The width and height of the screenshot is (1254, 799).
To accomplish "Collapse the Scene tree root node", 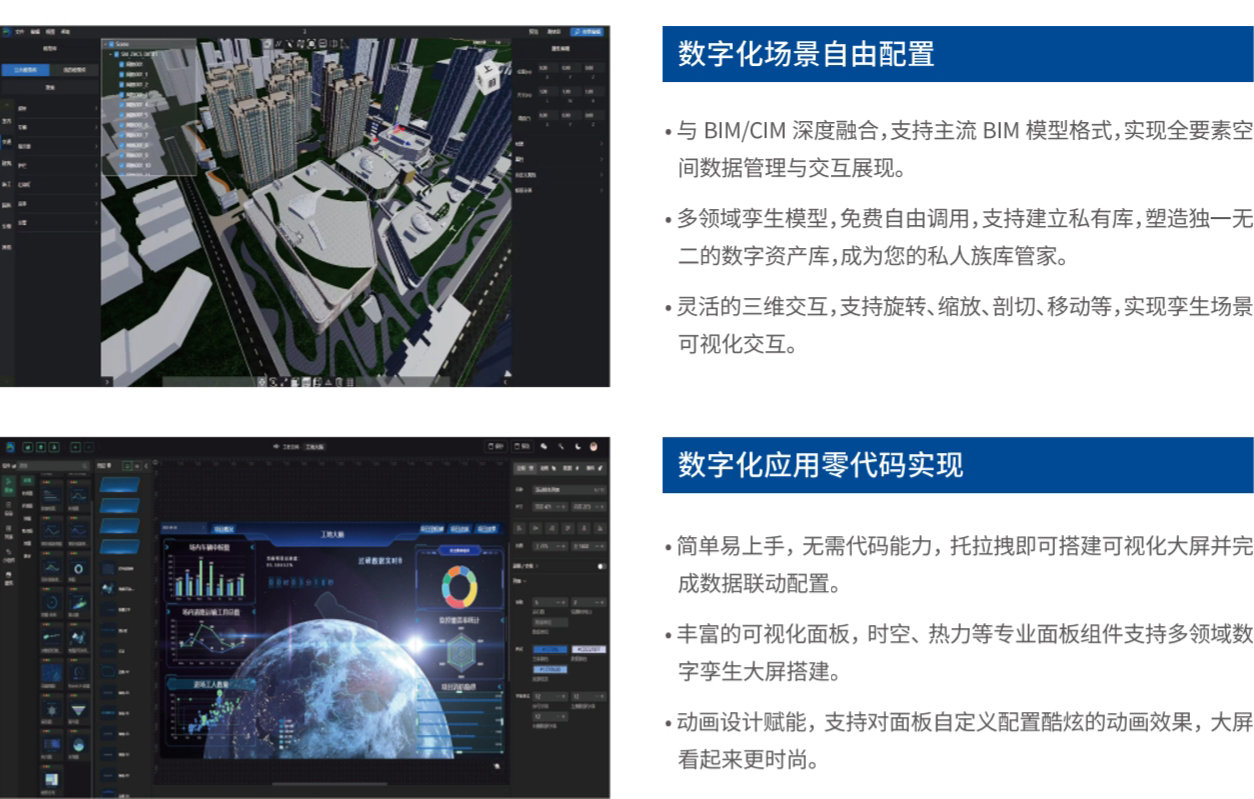I will tap(104, 44).
